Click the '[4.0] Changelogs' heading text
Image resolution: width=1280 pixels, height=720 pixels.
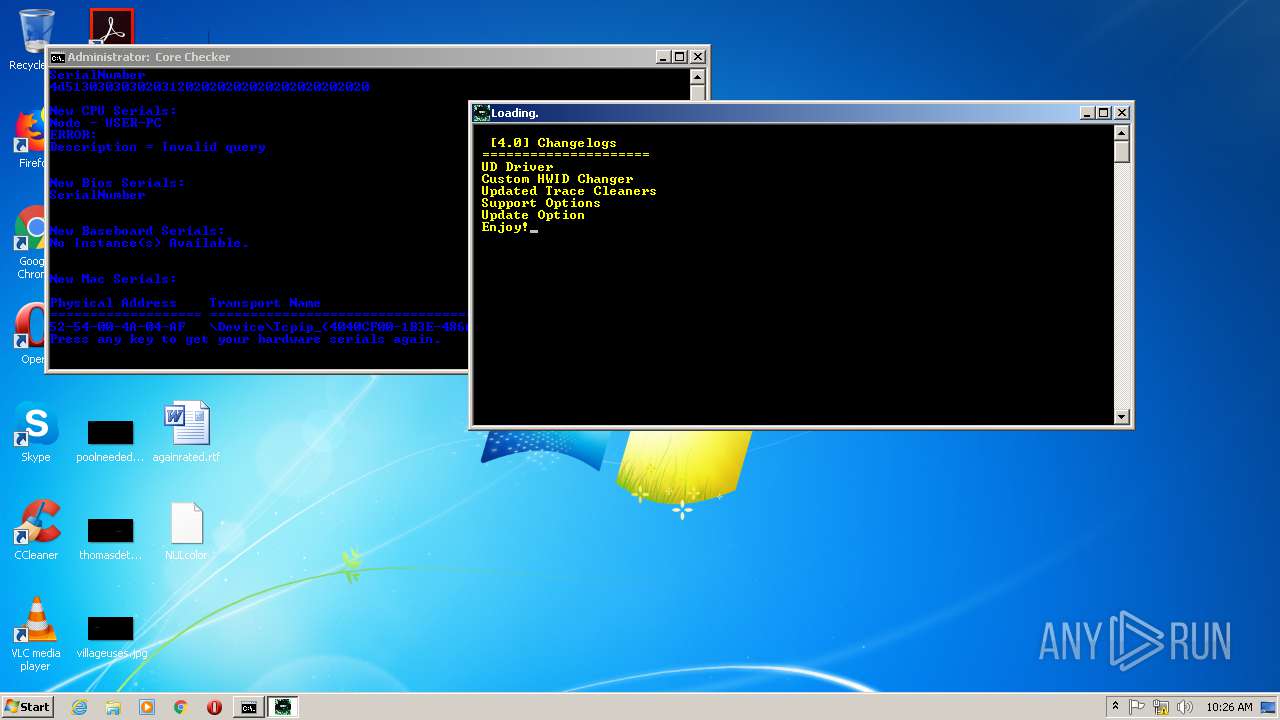point(553,143)
